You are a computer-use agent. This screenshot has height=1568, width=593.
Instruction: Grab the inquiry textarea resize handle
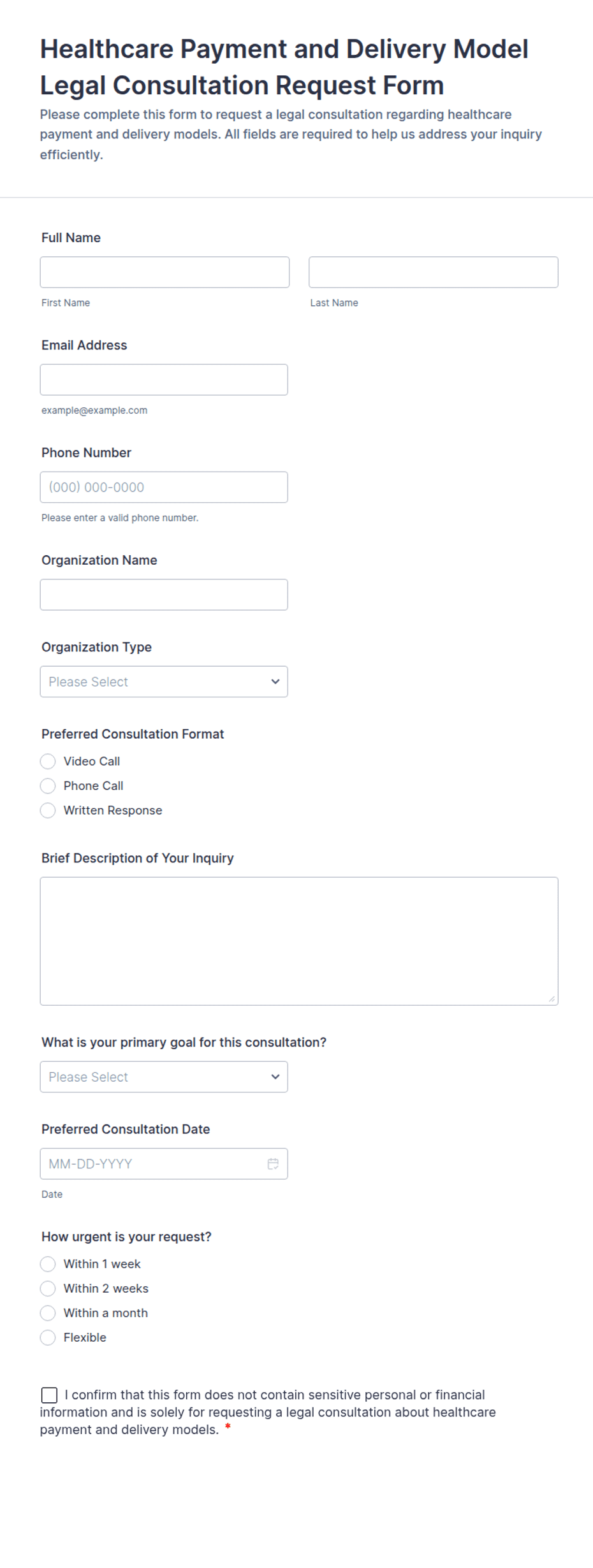[x=552, y=999]
